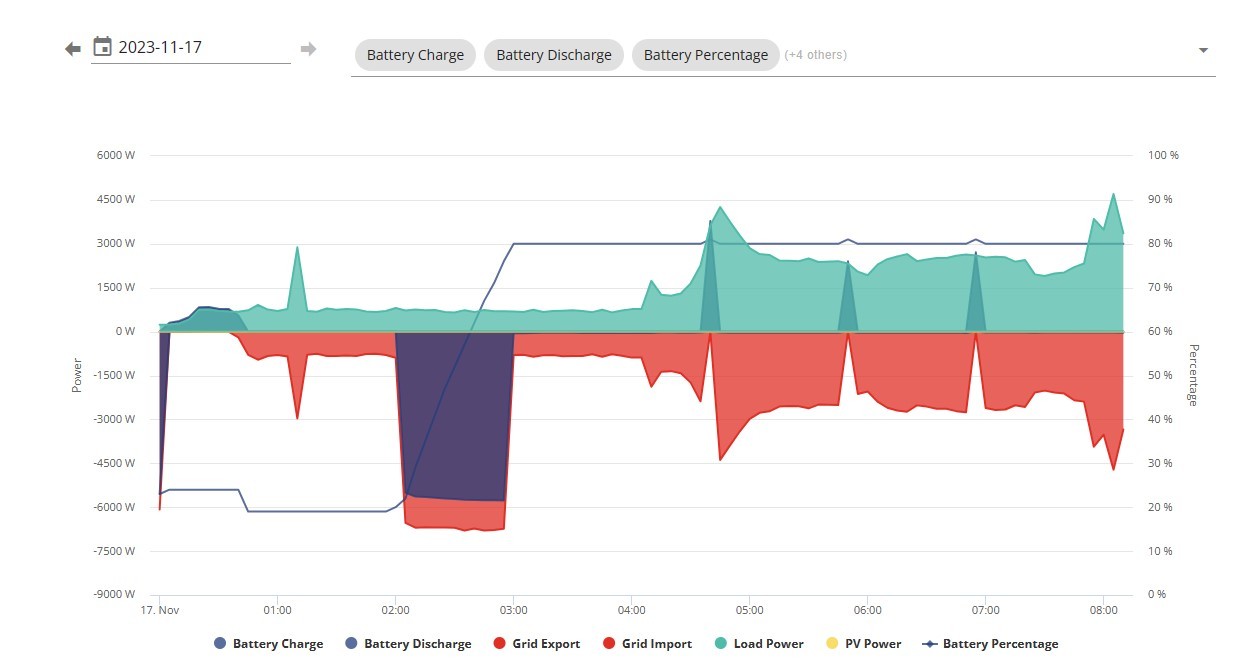Expand the series selection dropdown arrow
The width and height of the screenshot is (1244, 659).
tap(1203, 50)
